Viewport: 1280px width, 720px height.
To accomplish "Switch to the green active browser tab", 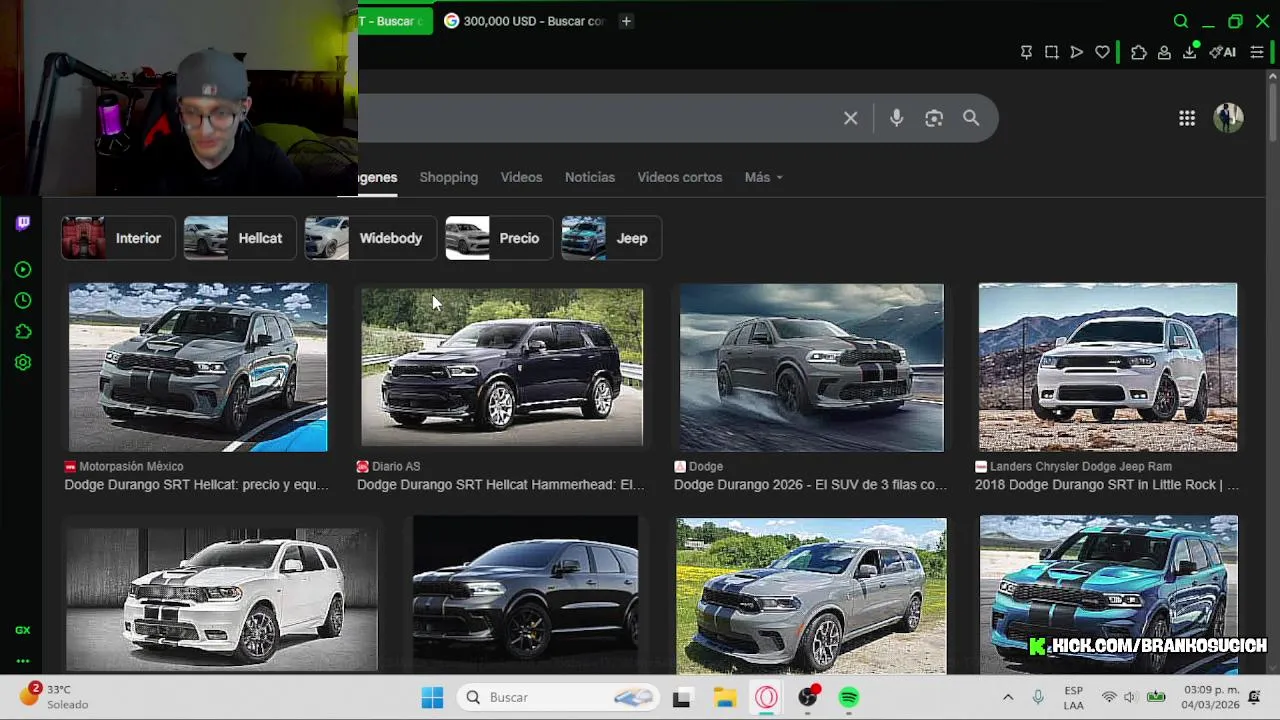I will [395, 21].
